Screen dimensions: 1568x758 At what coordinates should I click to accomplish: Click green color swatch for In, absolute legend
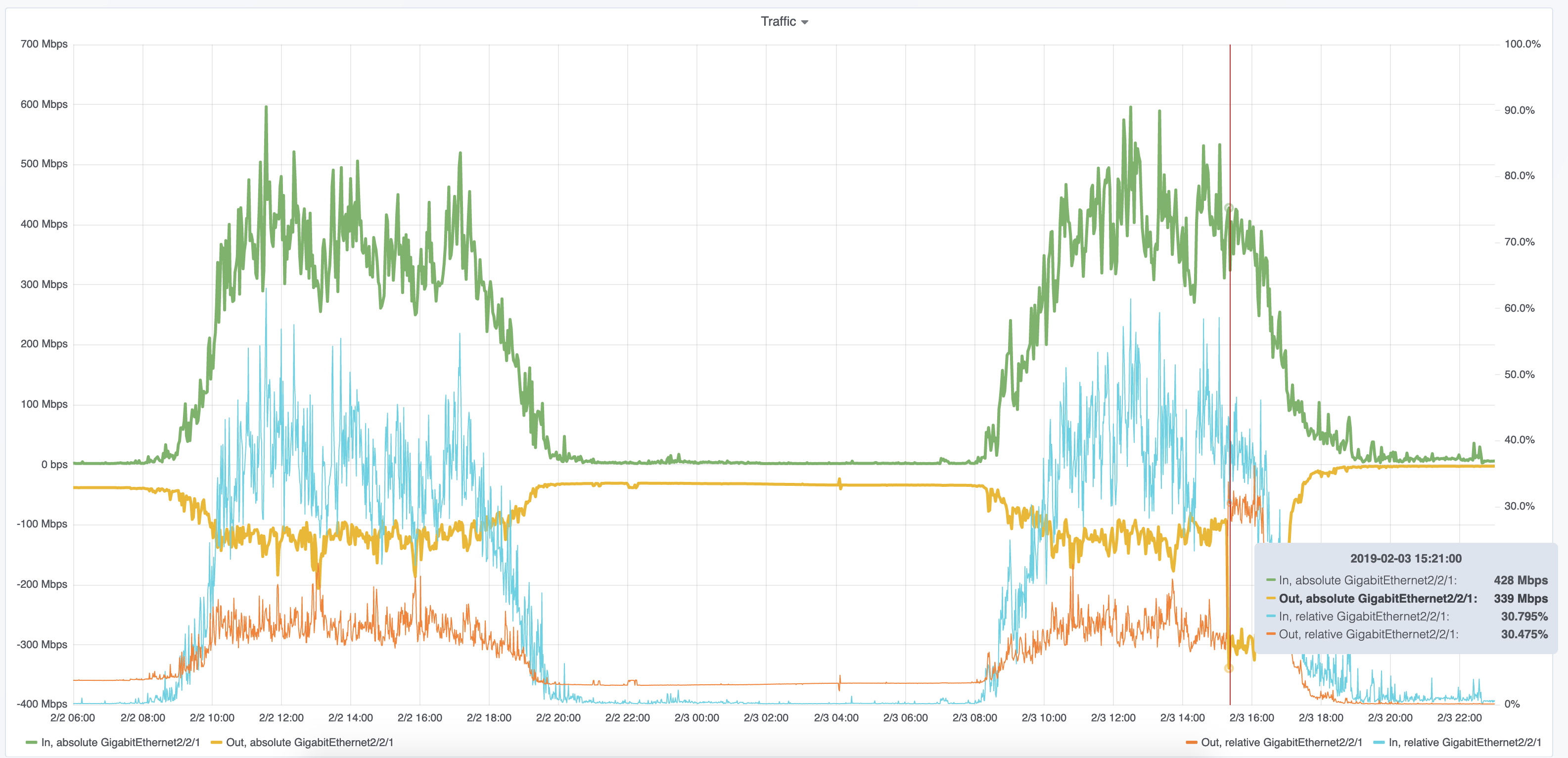pyautogui.click(x=31, y=743)
